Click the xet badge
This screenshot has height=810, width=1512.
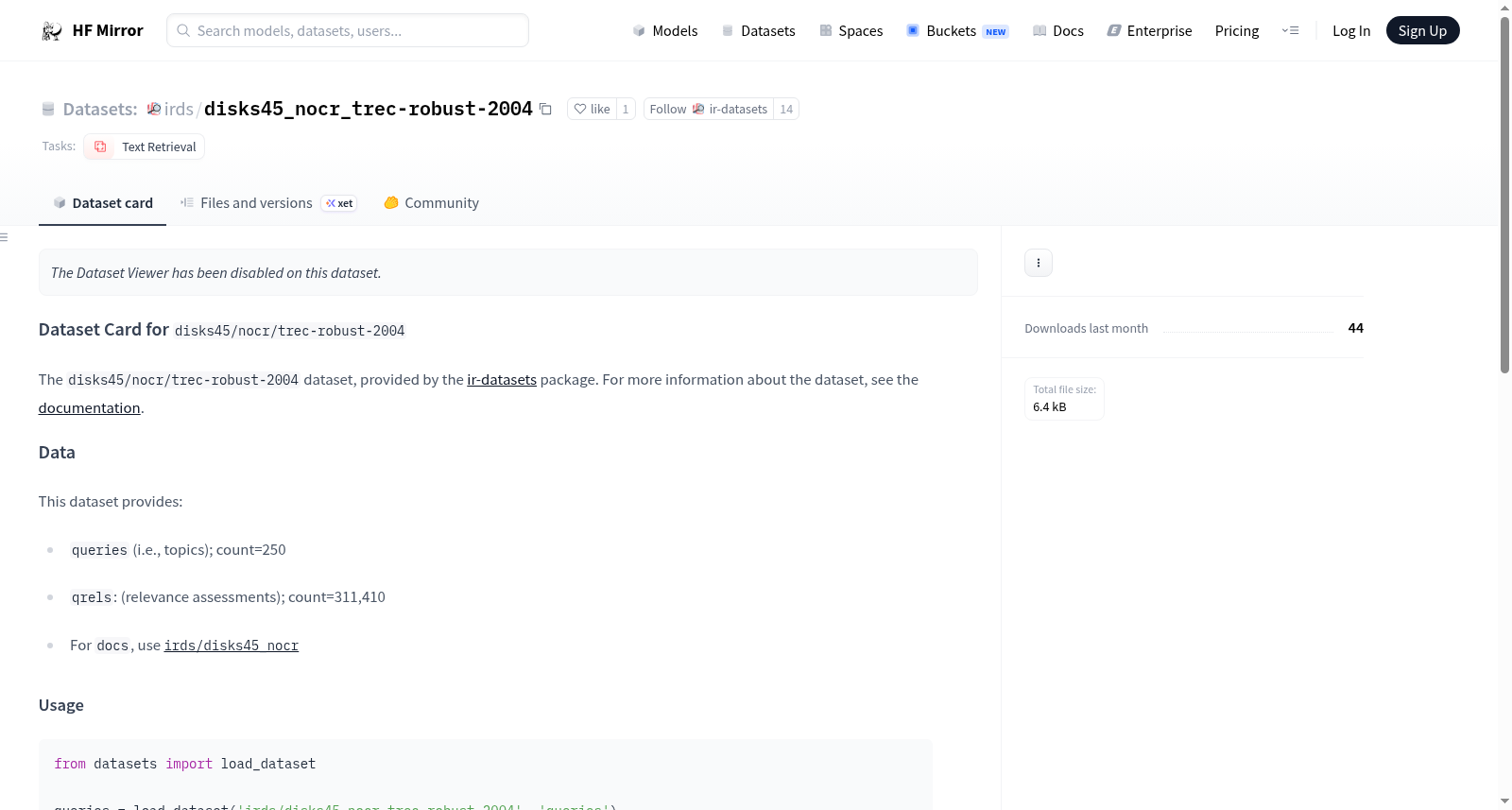pos(339,203)
